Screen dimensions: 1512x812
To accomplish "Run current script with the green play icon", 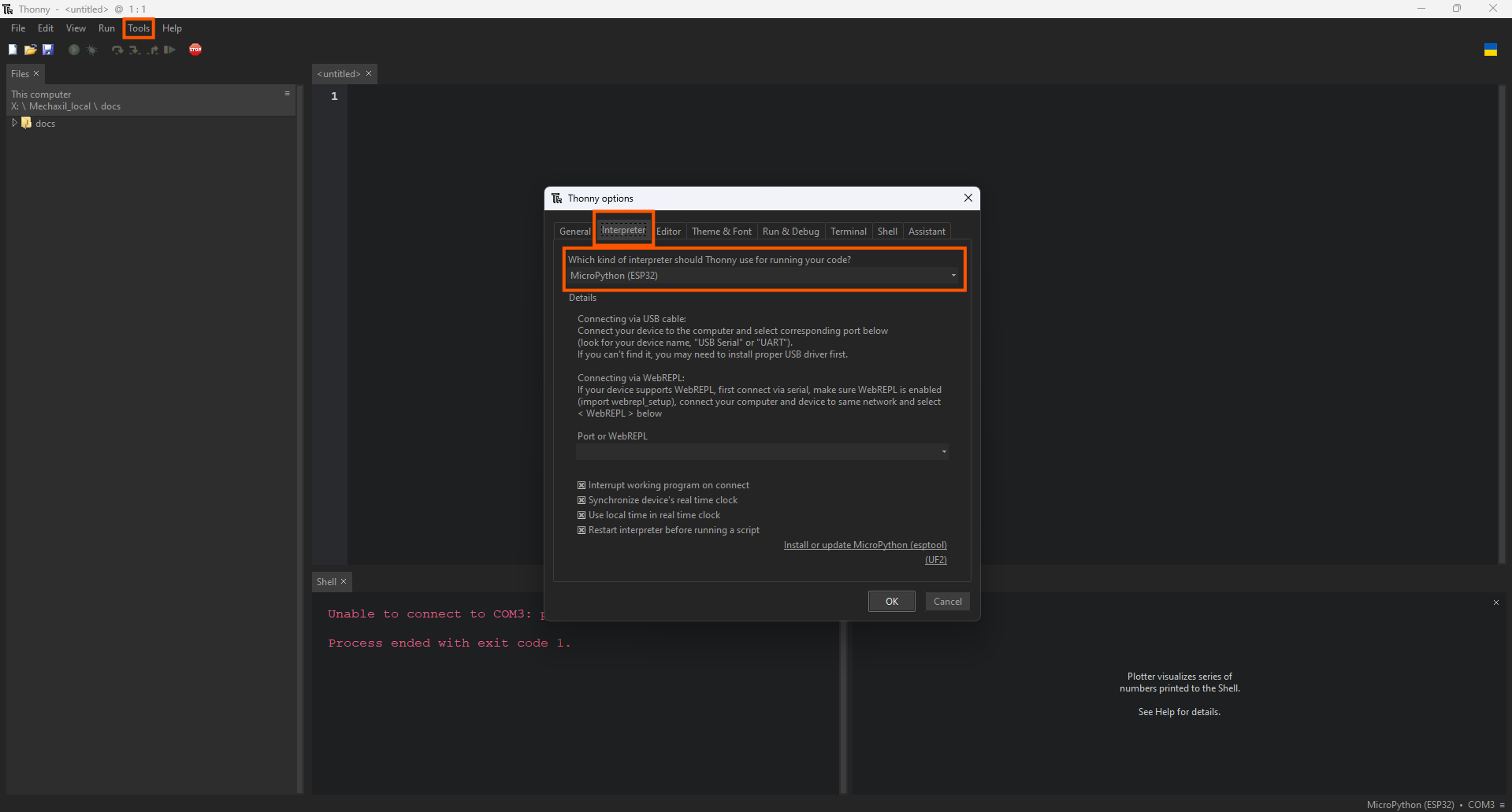I will tap(74, 50).
